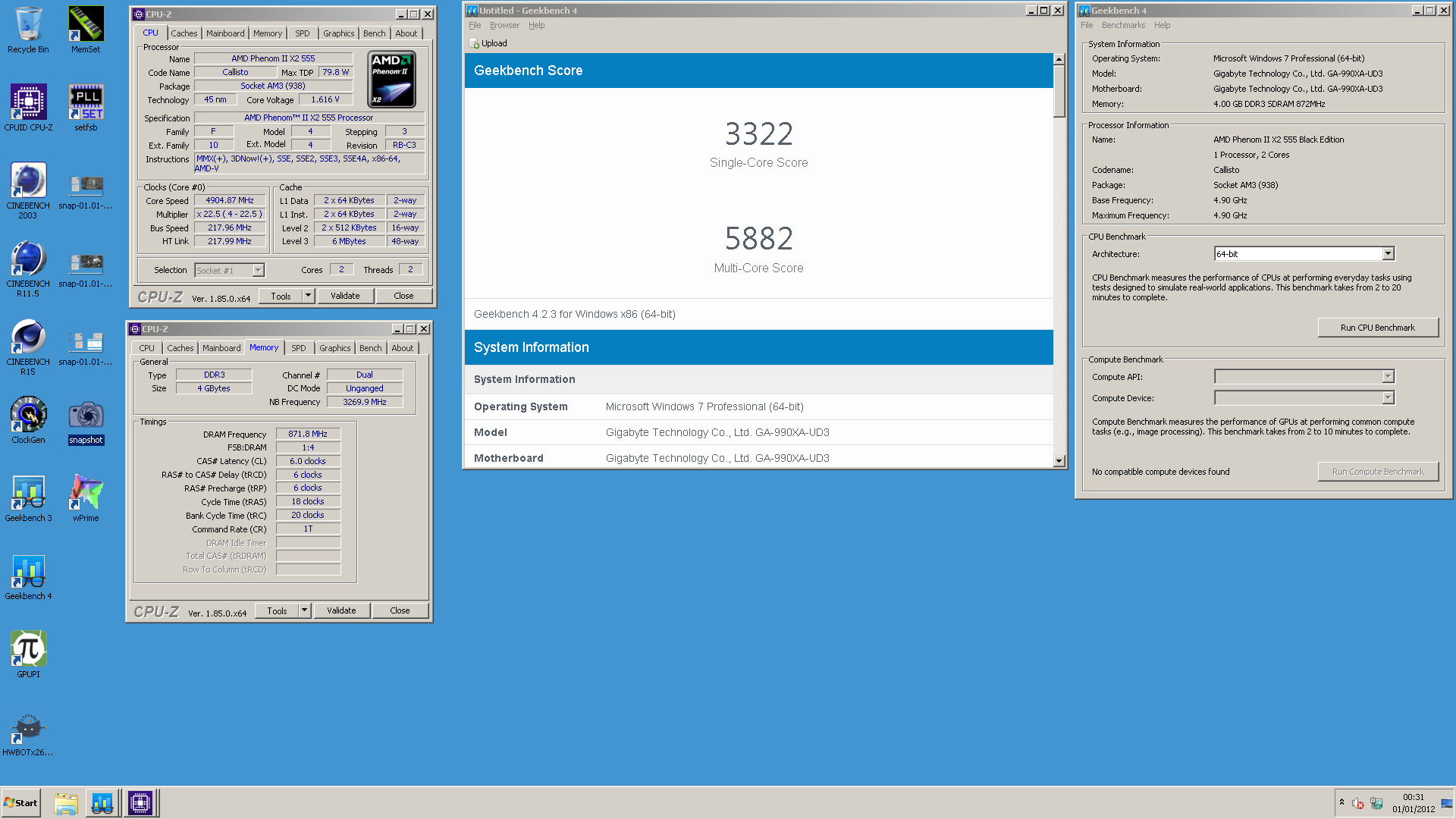The width and height of the screenshot is (1456, 819).
Task: Open the CPUID CPU-Z desktop shortcut
Action: [x=28, y=108]
